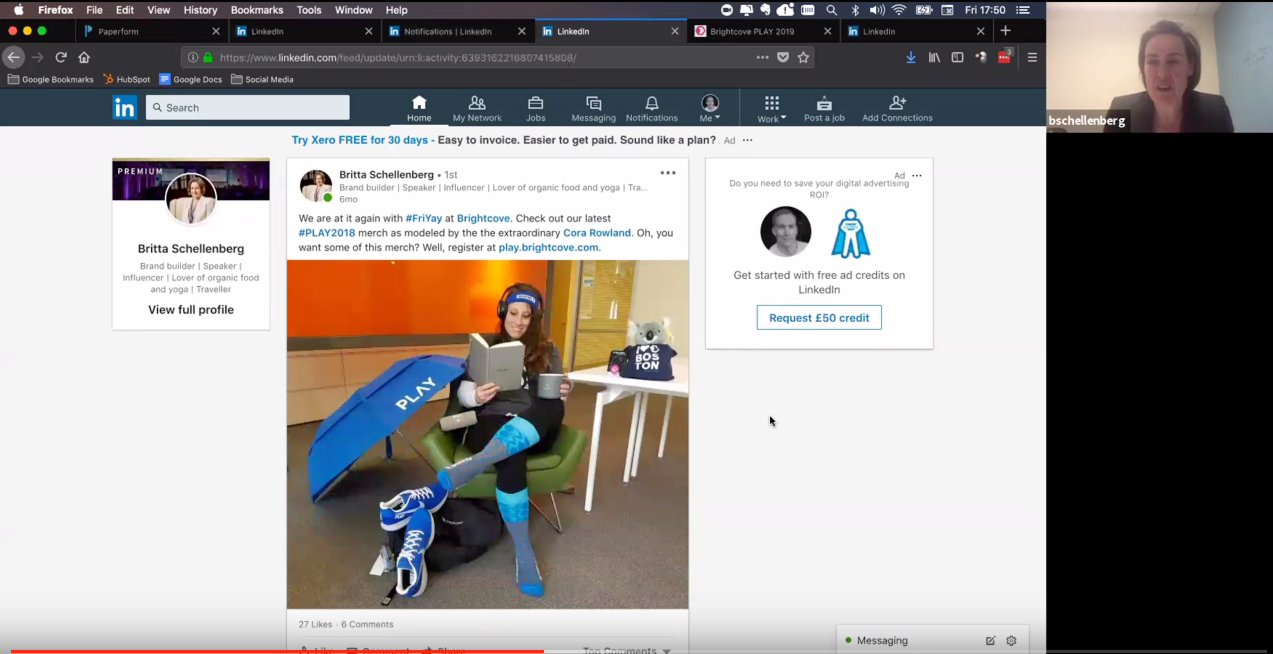Expand the Me profile dropdown
The height and width of the screenshot is (654, 1273).
710,108
